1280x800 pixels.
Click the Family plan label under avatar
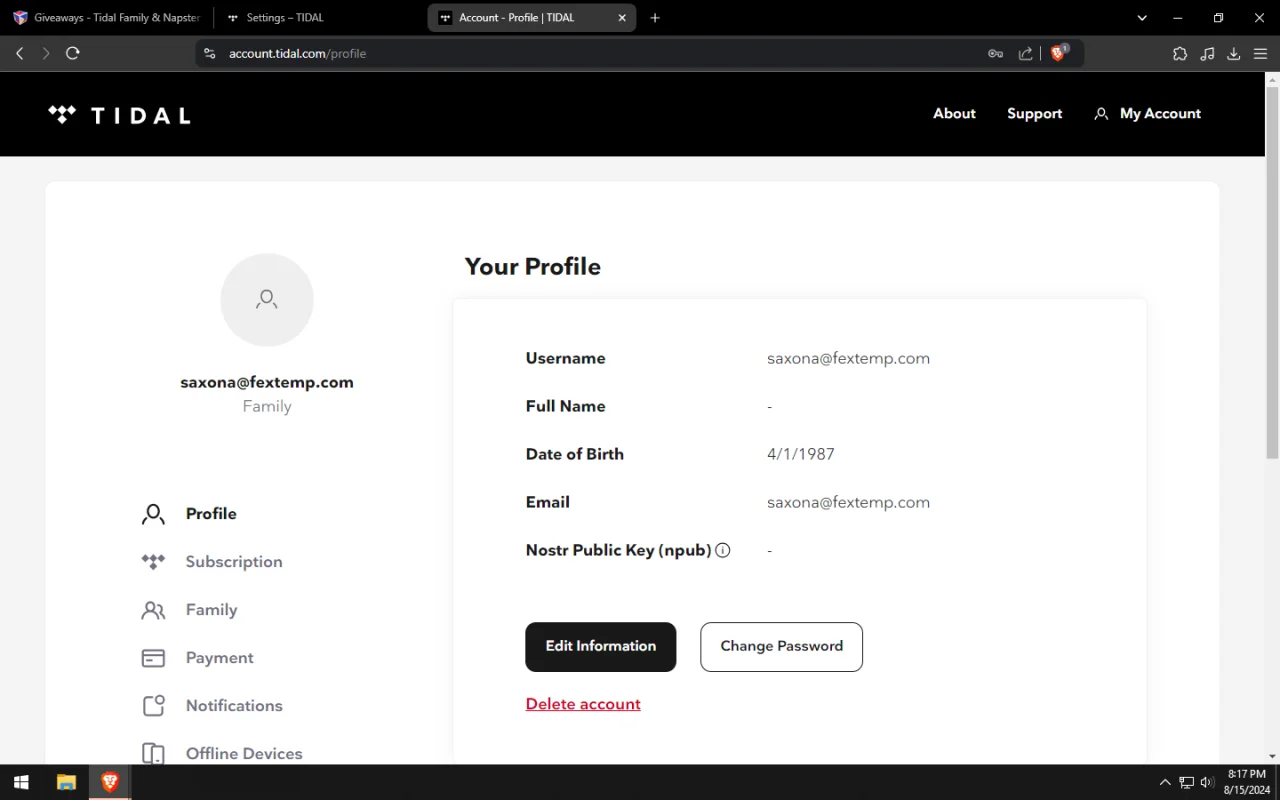(x=267, y=406)
